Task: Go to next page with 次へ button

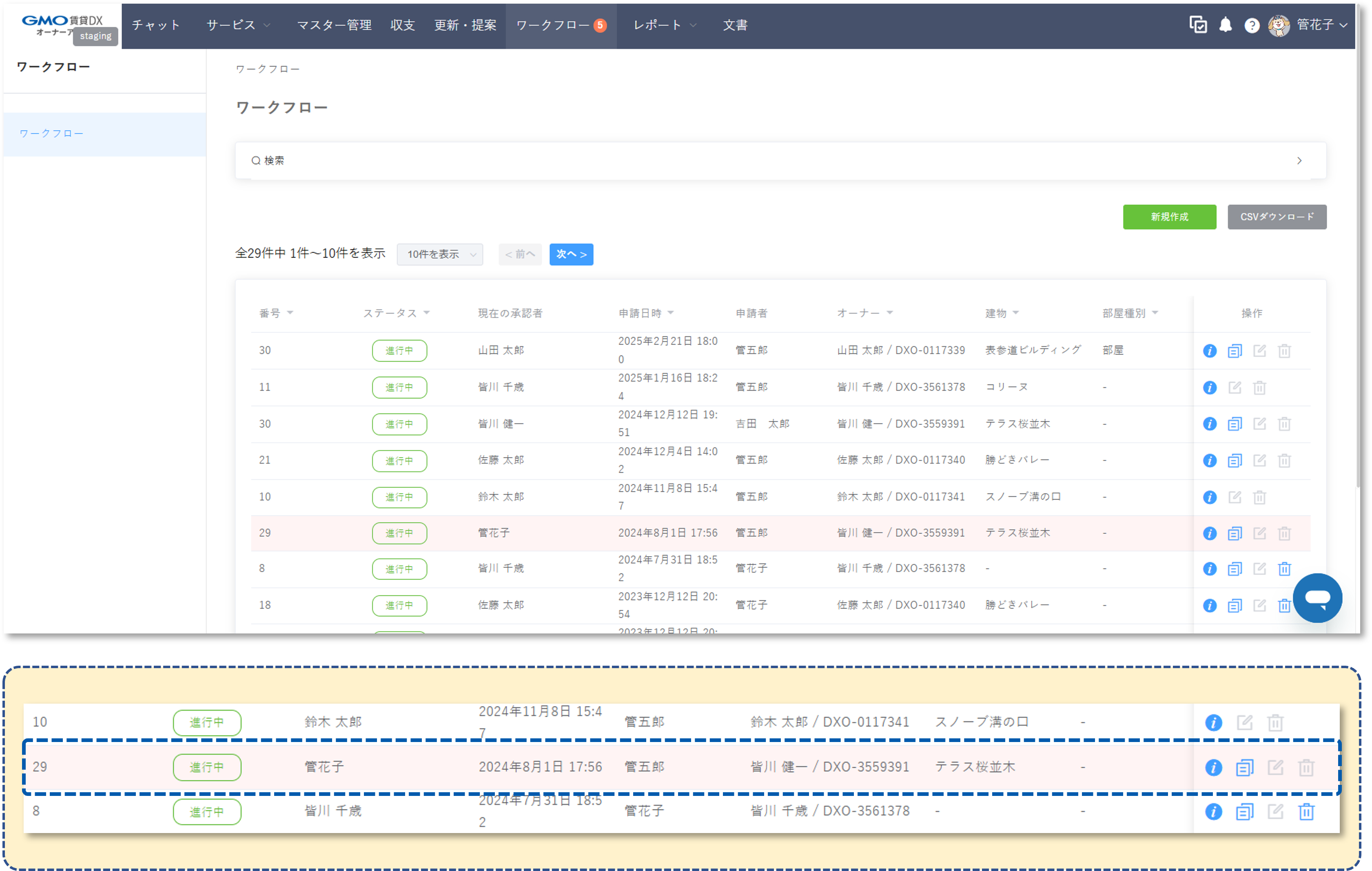Action: (x=571, y=254)
